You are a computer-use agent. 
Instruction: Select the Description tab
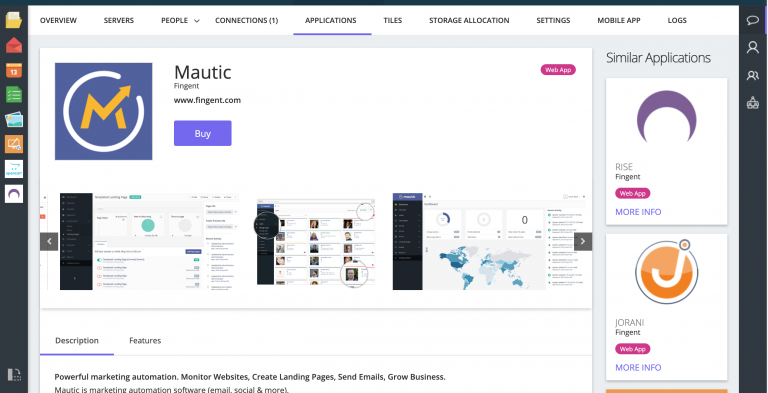coord(77,341)
